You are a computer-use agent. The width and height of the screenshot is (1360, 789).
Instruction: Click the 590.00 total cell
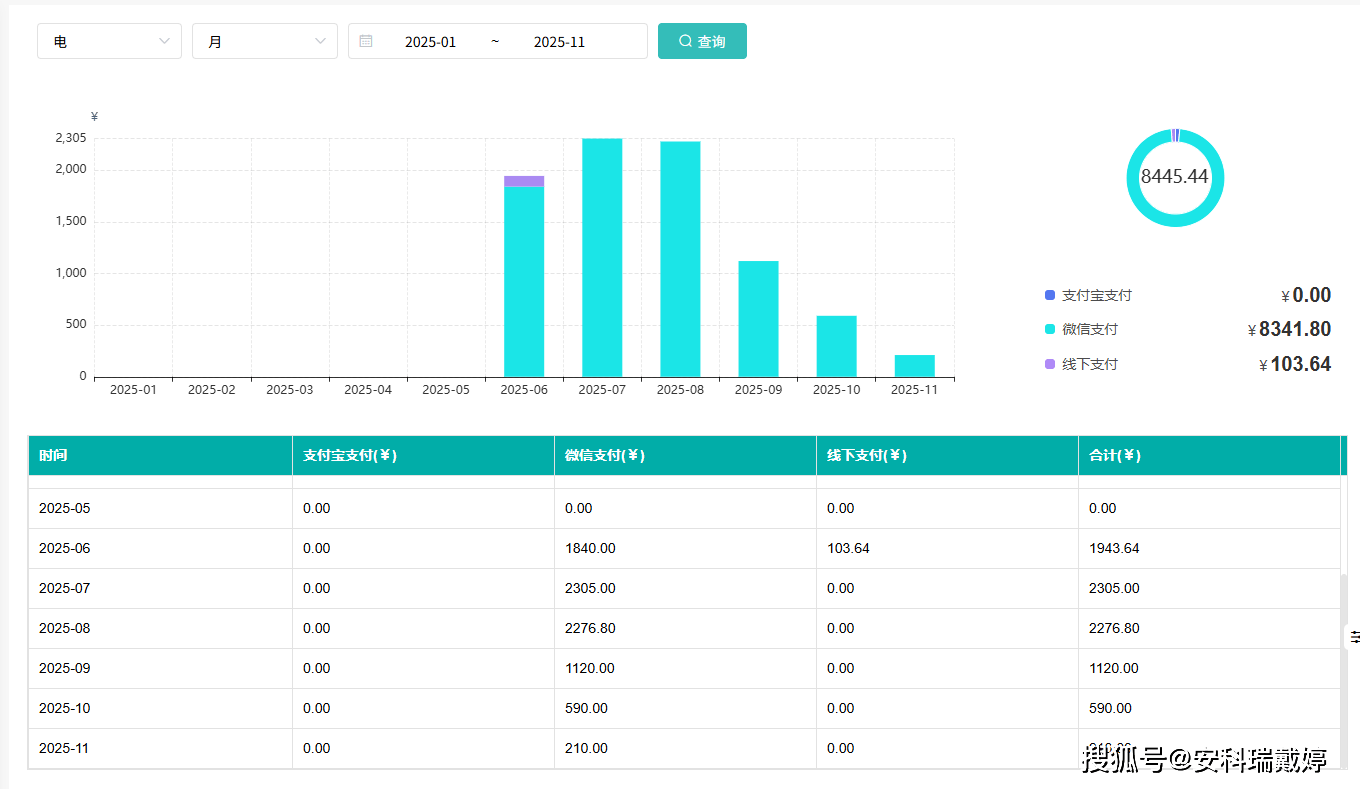pos(1209,708)
